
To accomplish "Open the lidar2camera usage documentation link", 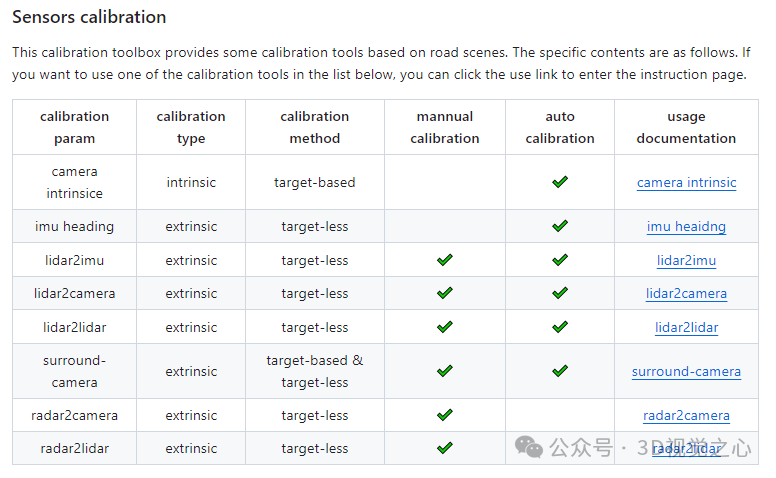I will [x=686, y=293].
